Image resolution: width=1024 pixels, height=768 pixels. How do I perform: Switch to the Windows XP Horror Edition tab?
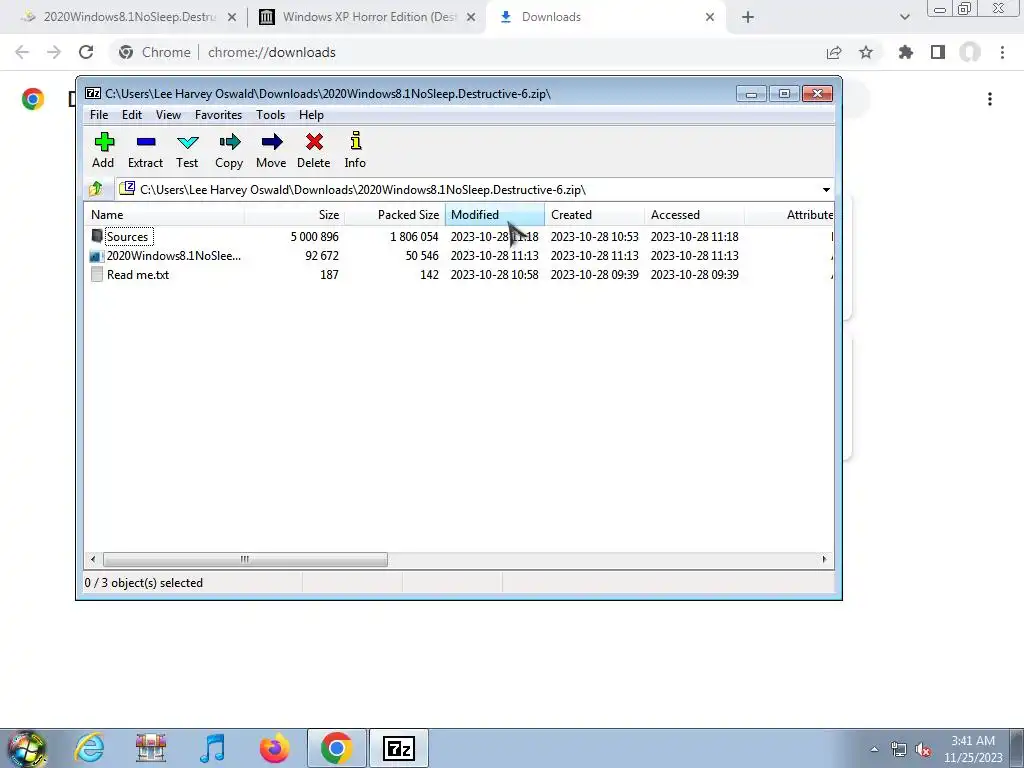coord(369,17)
